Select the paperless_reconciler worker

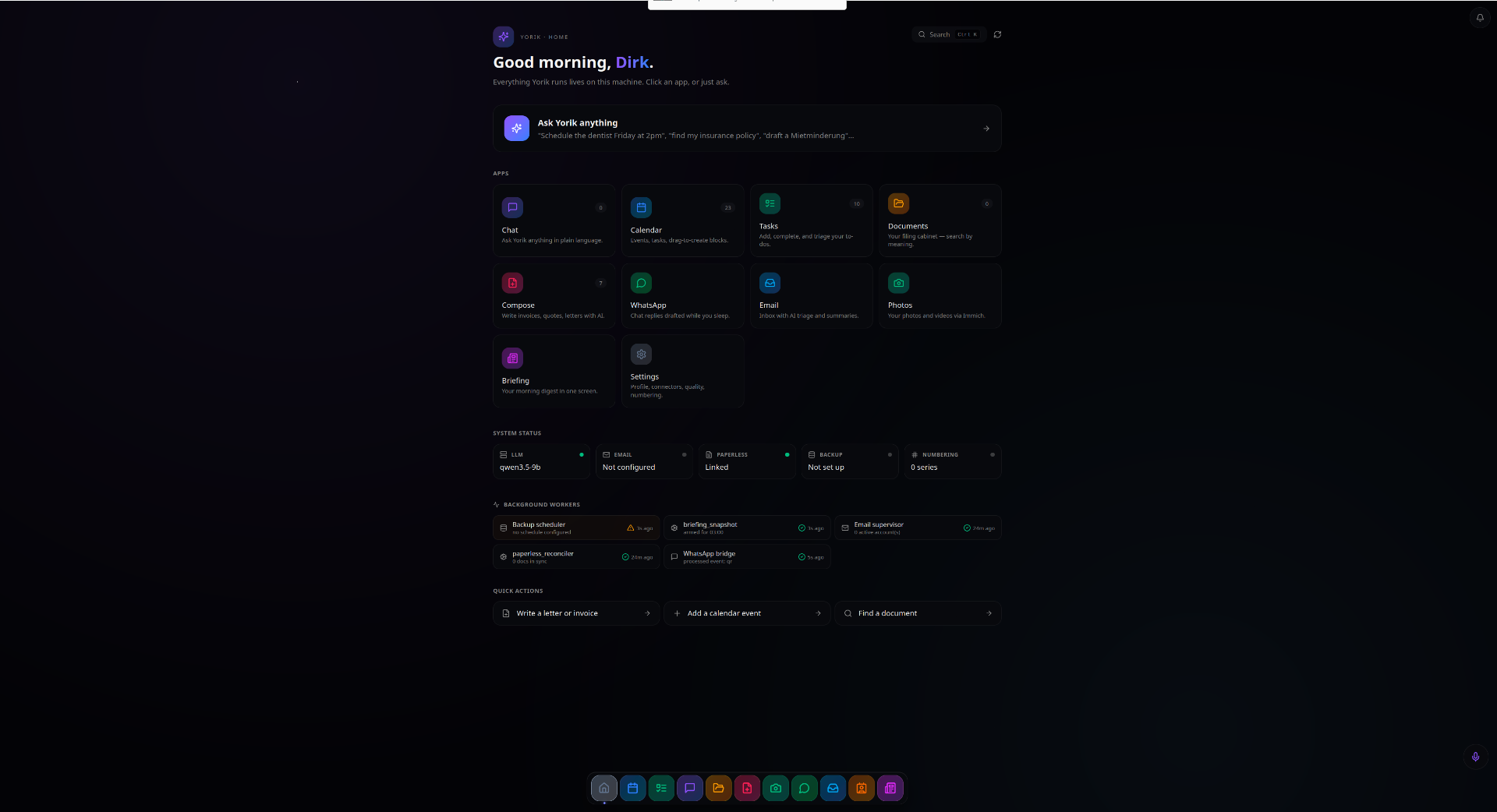click(x=576, y=556)
